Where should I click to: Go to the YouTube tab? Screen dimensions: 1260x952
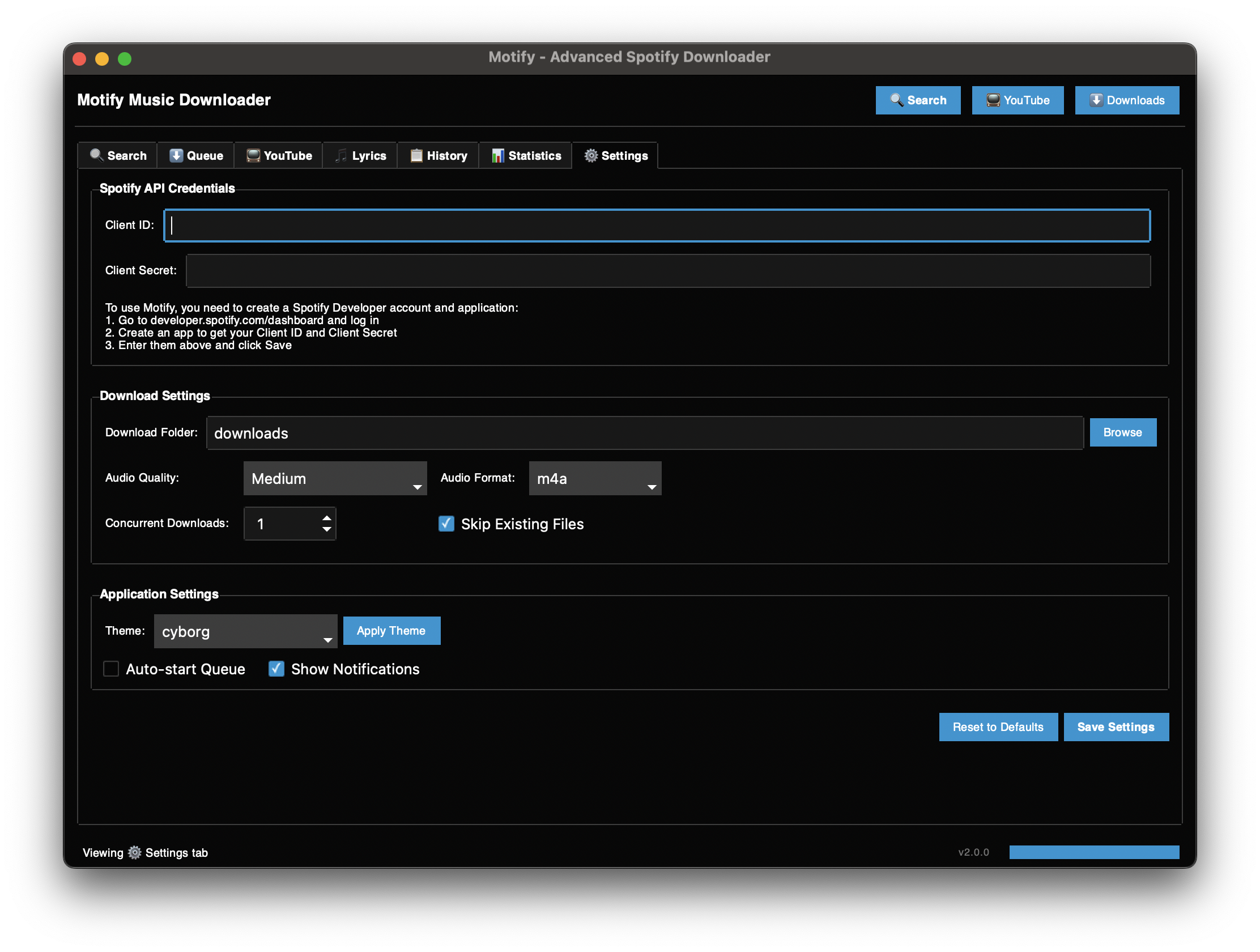pos(279,155)
